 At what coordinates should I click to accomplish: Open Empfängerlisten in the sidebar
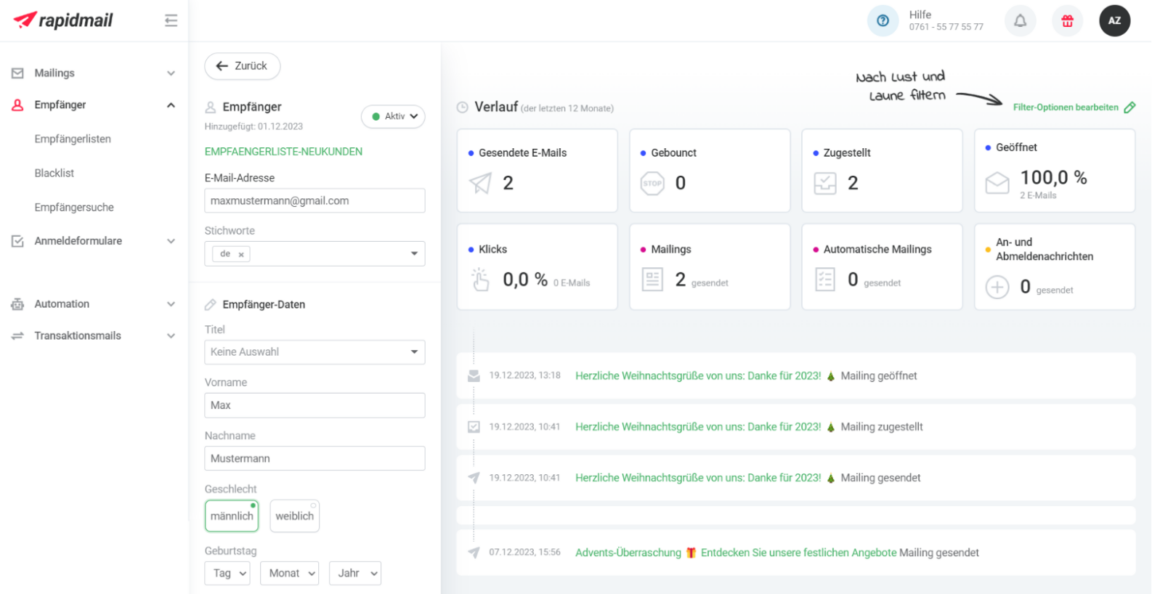click(x=72, y=139)
